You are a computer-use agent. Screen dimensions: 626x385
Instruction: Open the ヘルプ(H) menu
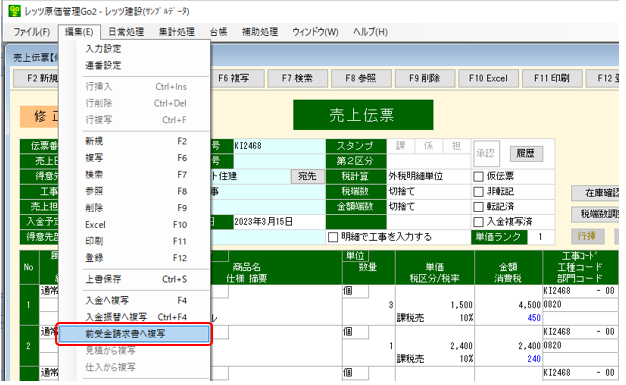370,32
